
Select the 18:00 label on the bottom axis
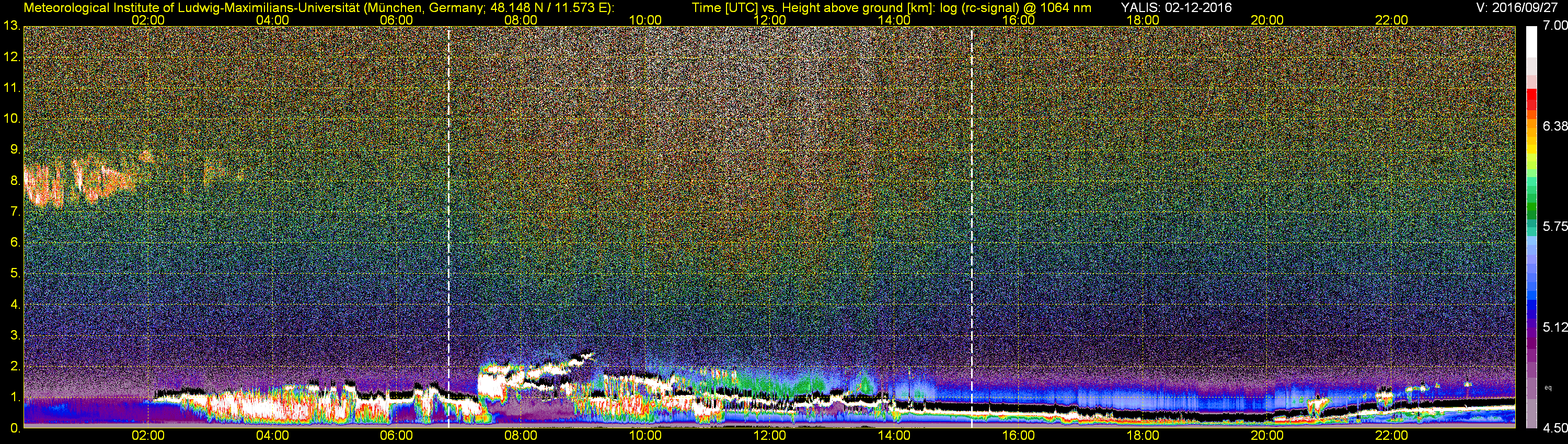pyautogui.click(x=1143, y=436)
